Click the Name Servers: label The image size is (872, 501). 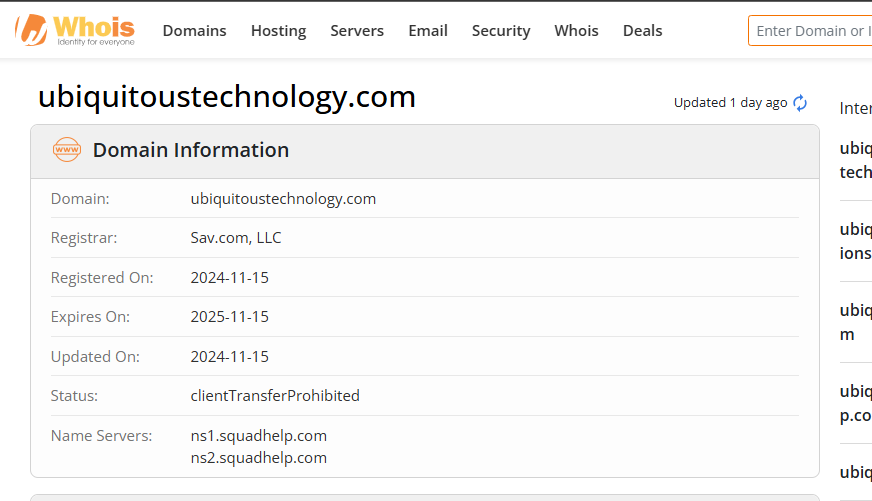pos(101,435)
